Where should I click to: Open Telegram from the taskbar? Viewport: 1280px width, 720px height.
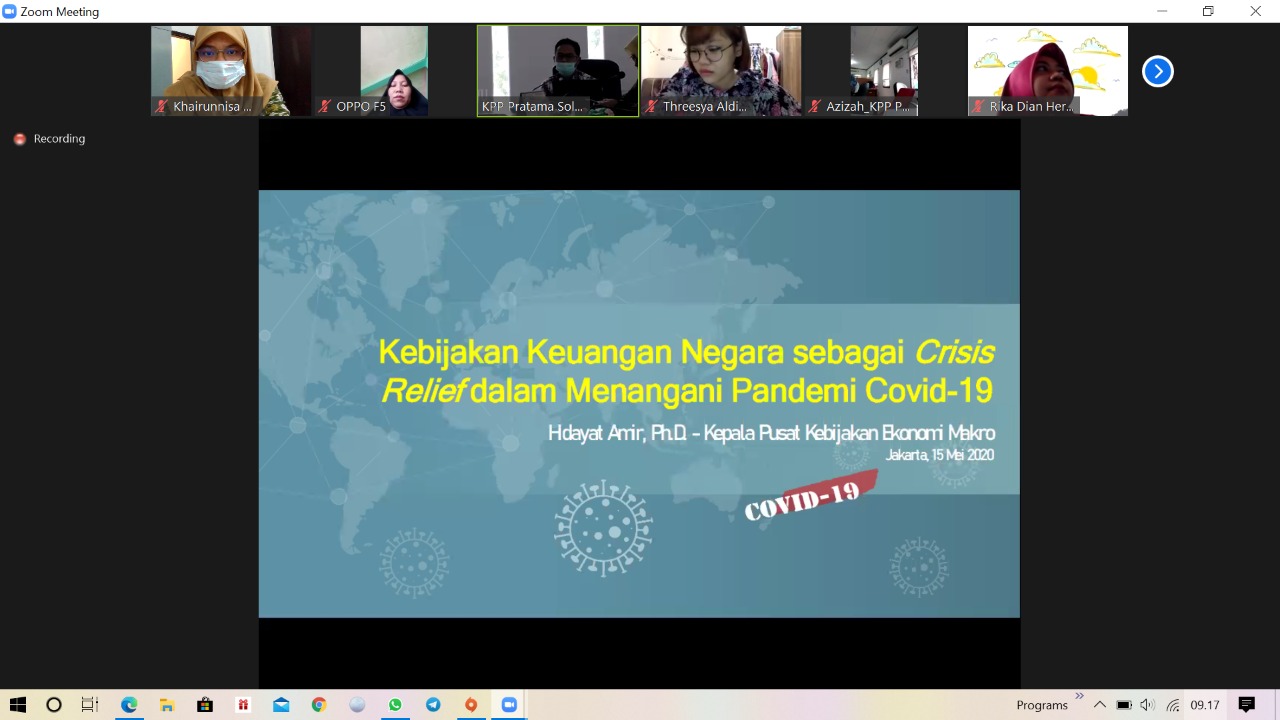pyautogui.click(x=433, y=705)
